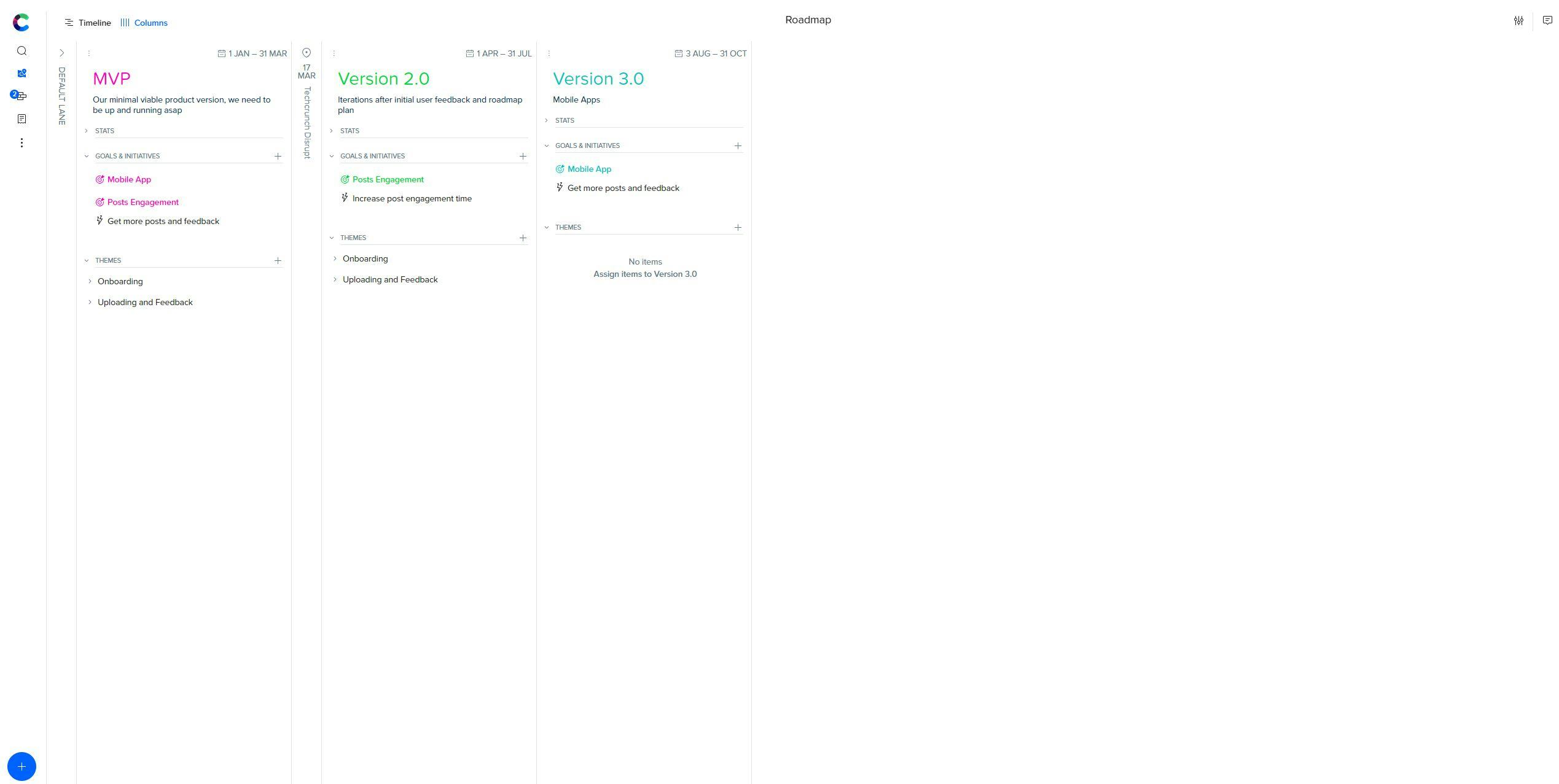Viewport: 1559px width, 784px height.
Task: Add a goal to Version 2.0
Action: 523,156
